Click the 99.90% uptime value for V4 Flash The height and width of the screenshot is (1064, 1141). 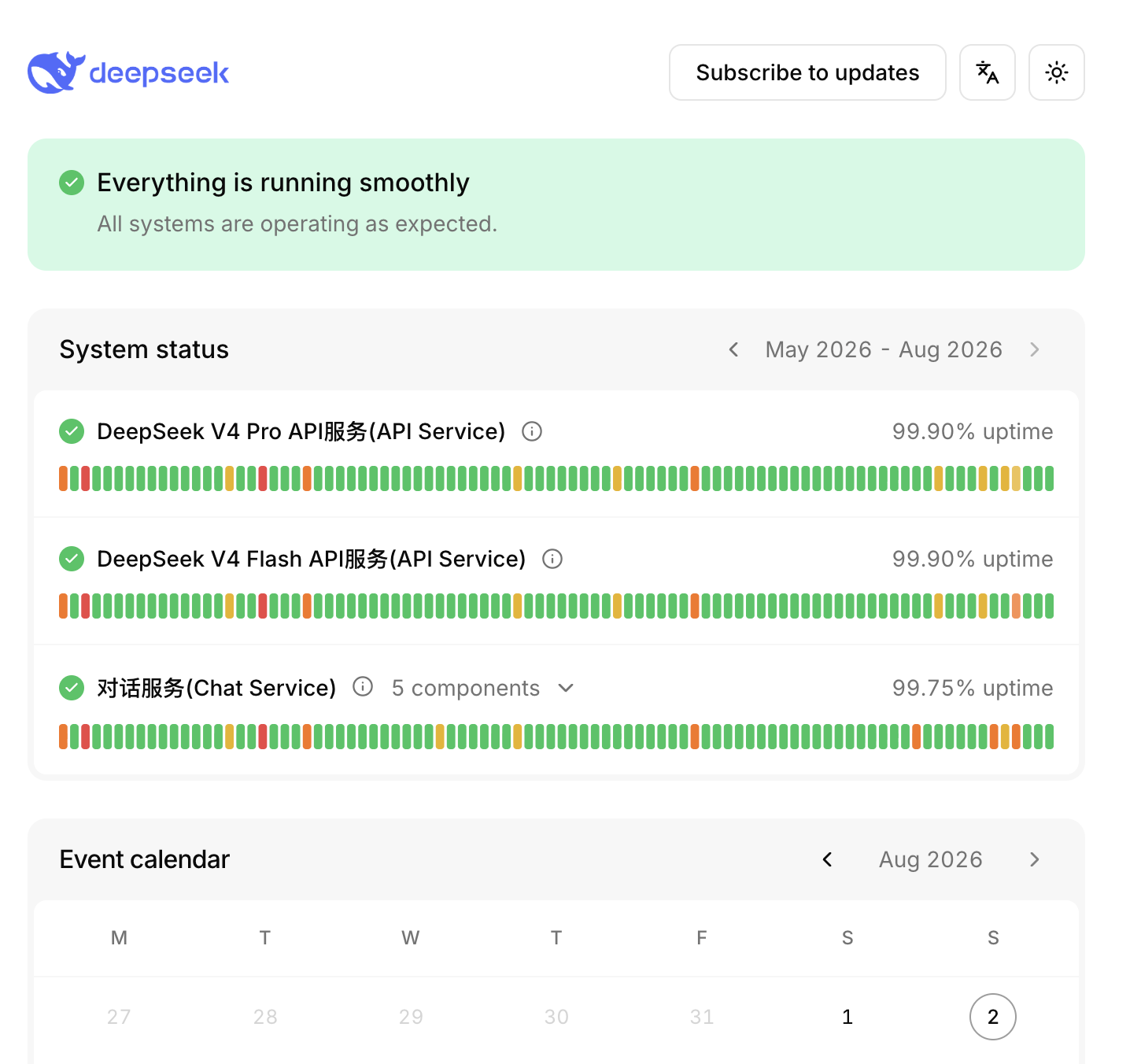(973, 559)
